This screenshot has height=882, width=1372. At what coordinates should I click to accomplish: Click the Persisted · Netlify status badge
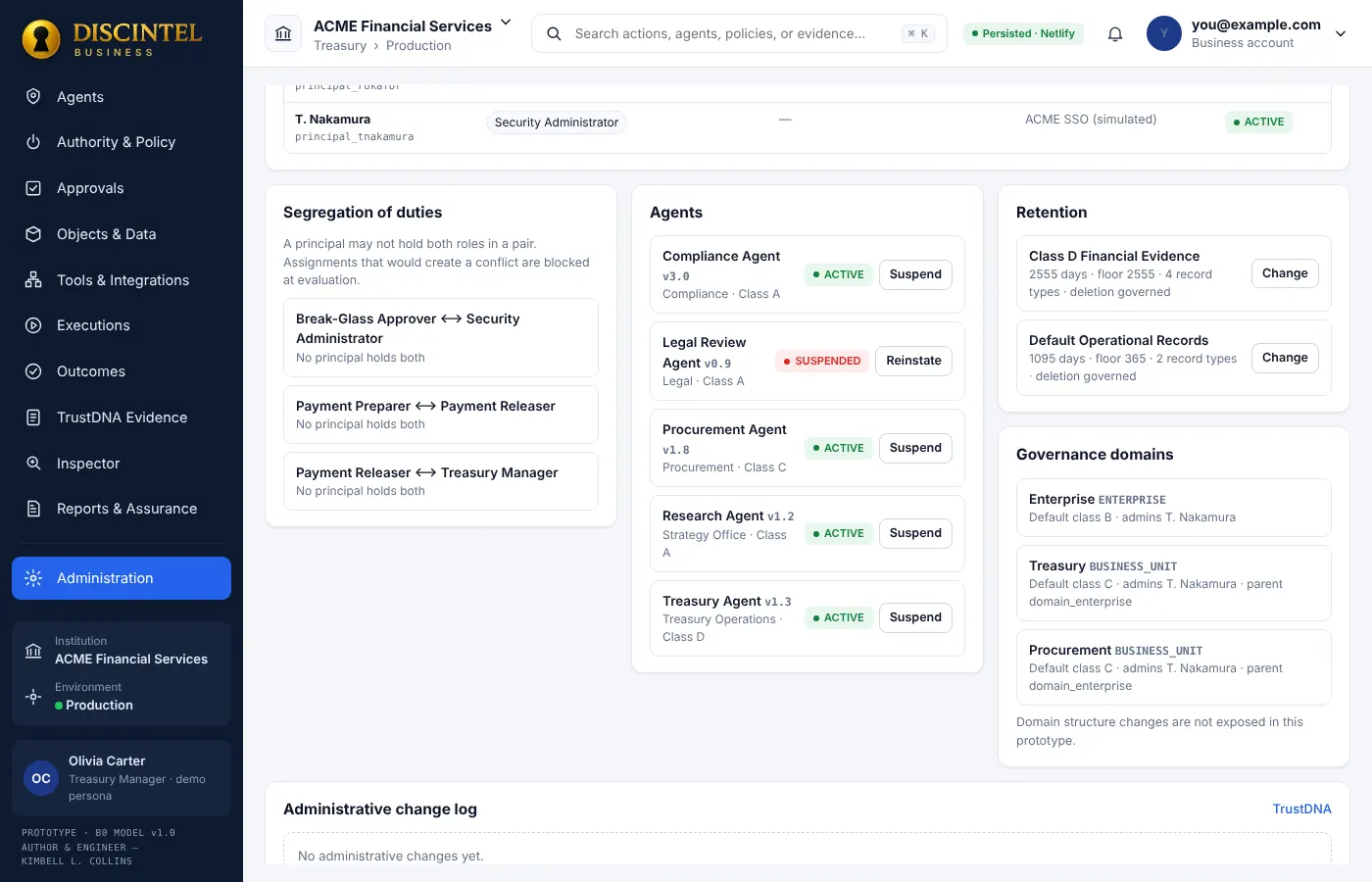1023,33
